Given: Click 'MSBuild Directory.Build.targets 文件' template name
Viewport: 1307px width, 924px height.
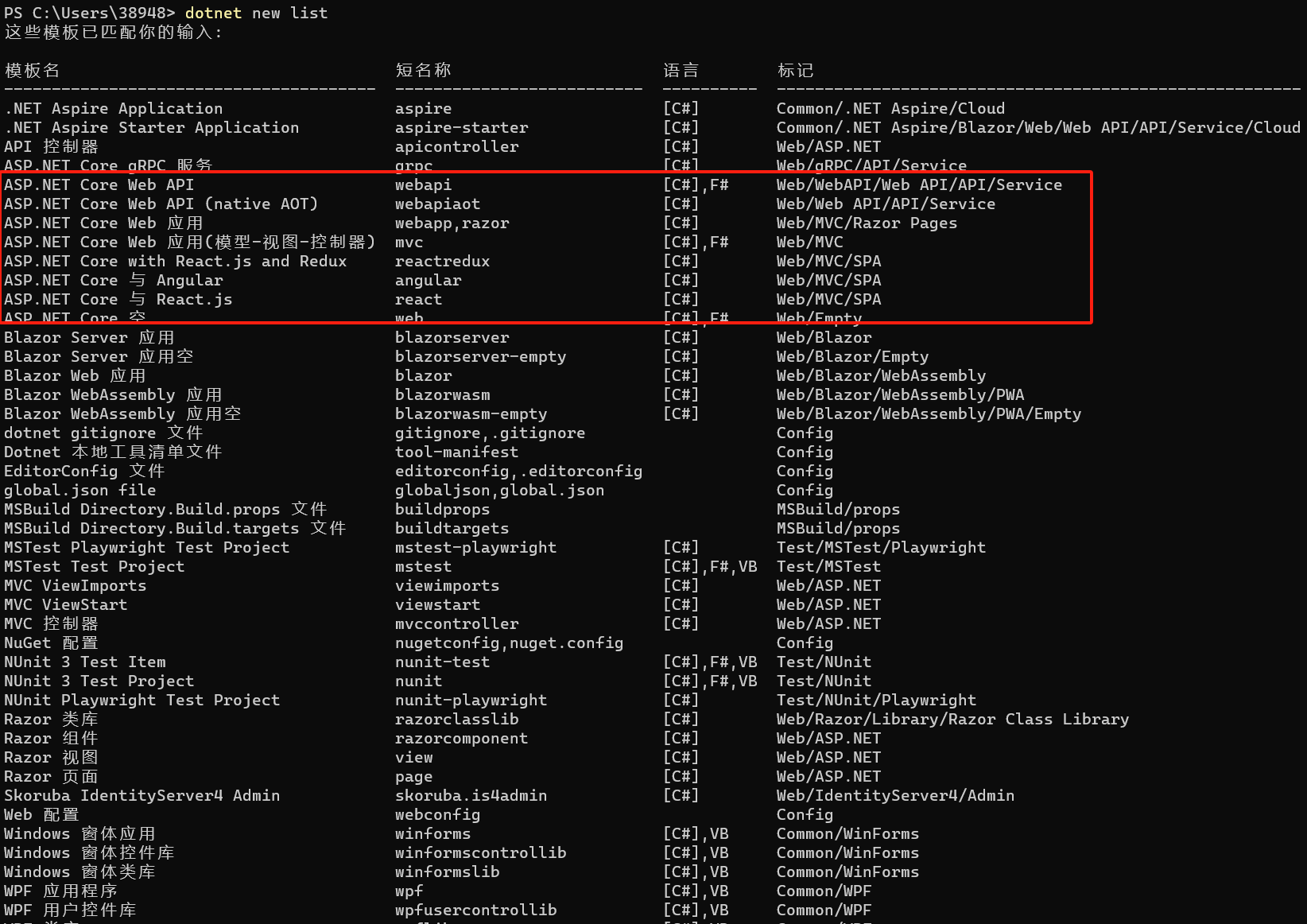Looking at the screenshot, I should pyautogui.click(x=176, y=528).
